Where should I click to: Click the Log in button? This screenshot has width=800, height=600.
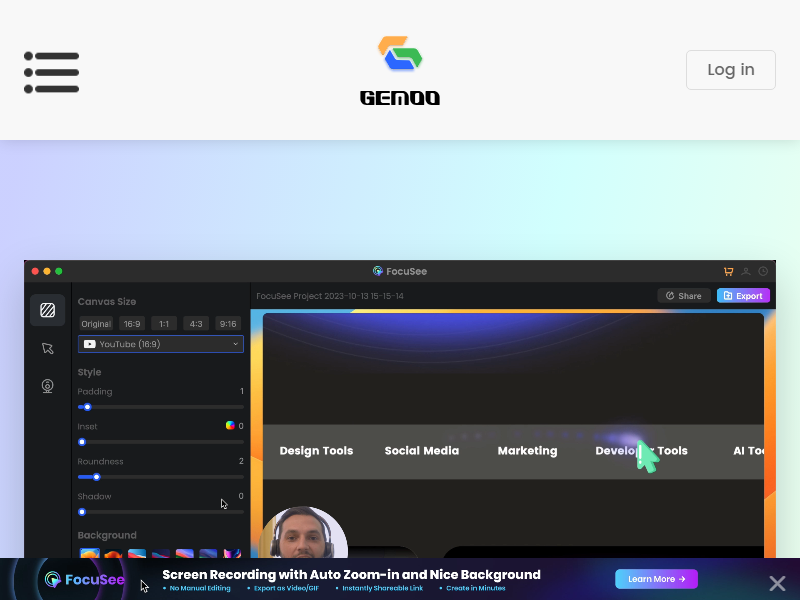[x=731, y=70]
